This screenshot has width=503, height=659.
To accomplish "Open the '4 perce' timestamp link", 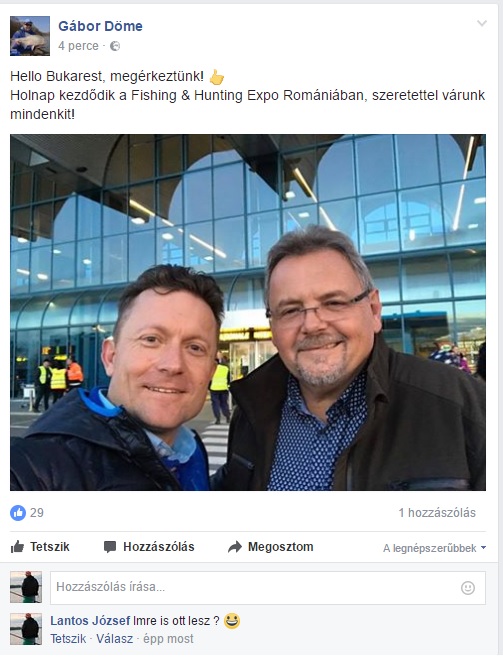I will coord(79,46).
